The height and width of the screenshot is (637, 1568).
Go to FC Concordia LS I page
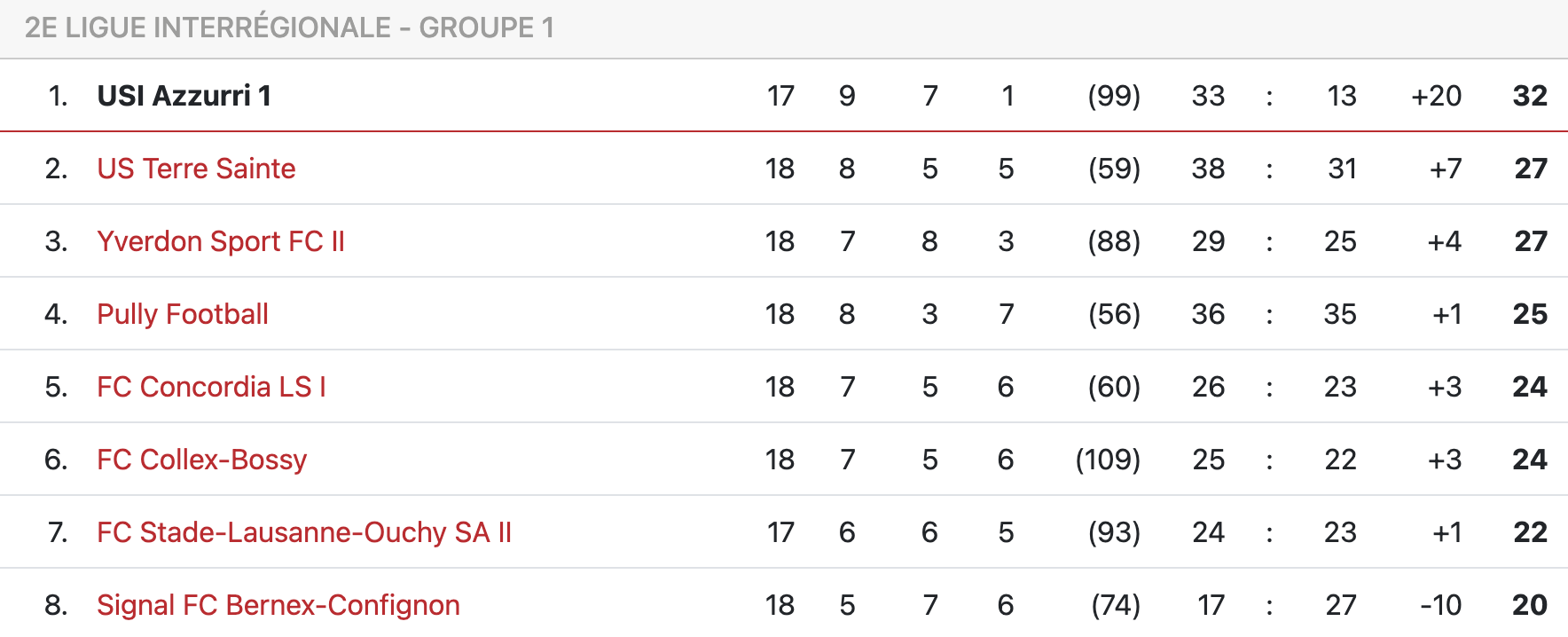pyautogui.click(x=211, y=387)
